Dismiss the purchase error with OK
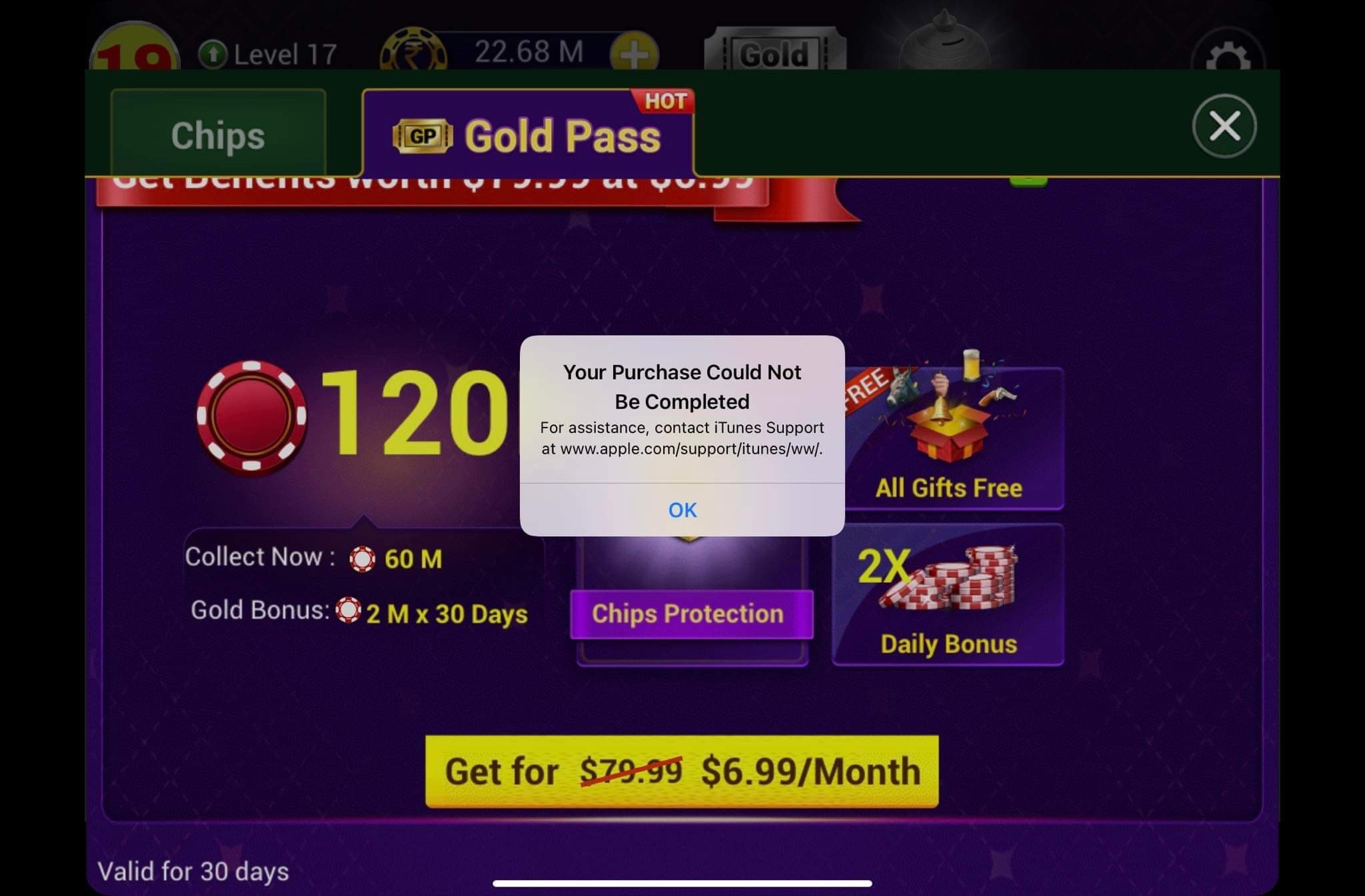The image size is (1365, 896). 682,510
